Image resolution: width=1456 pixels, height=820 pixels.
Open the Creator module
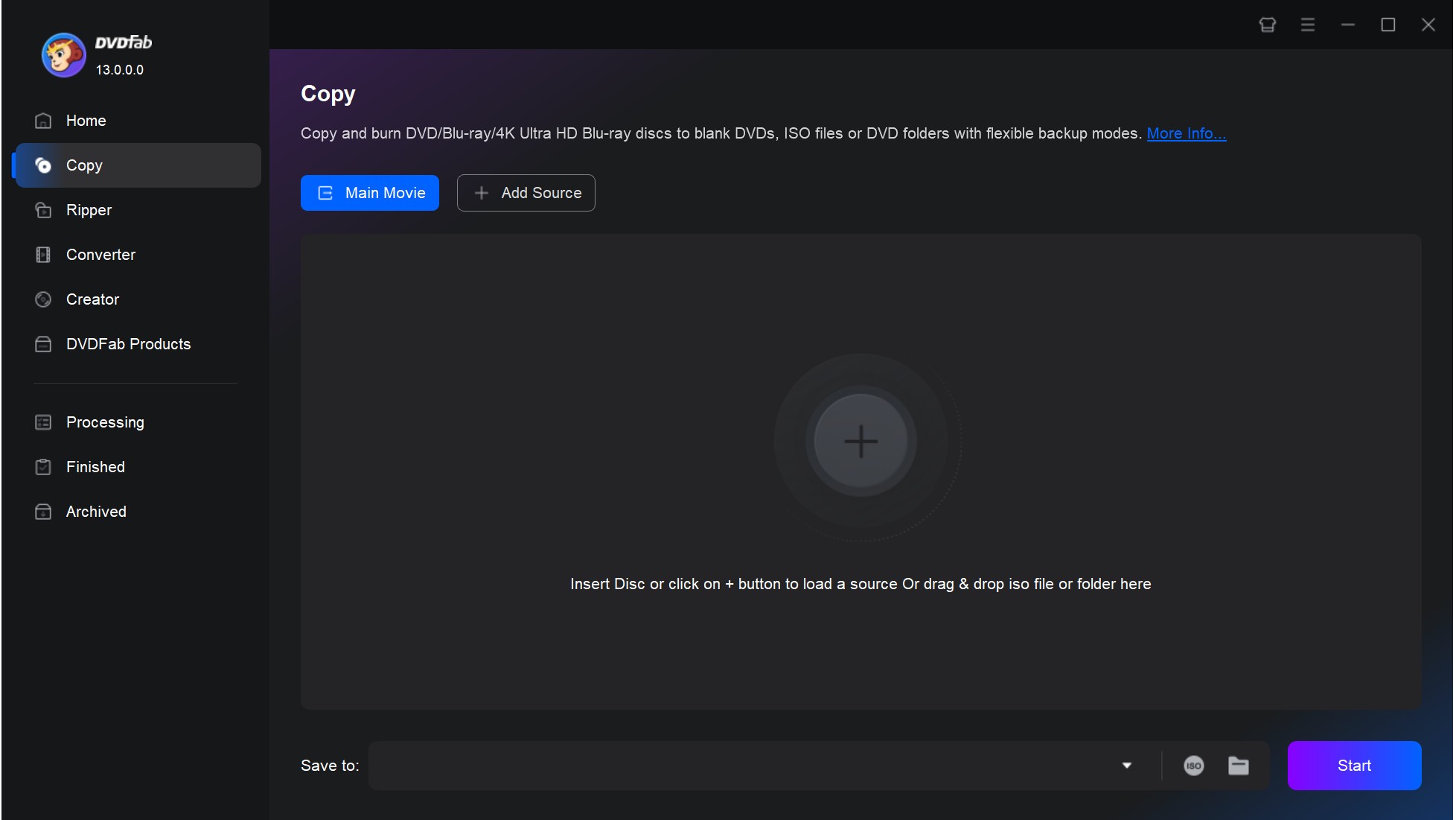[x=93, y=299]
